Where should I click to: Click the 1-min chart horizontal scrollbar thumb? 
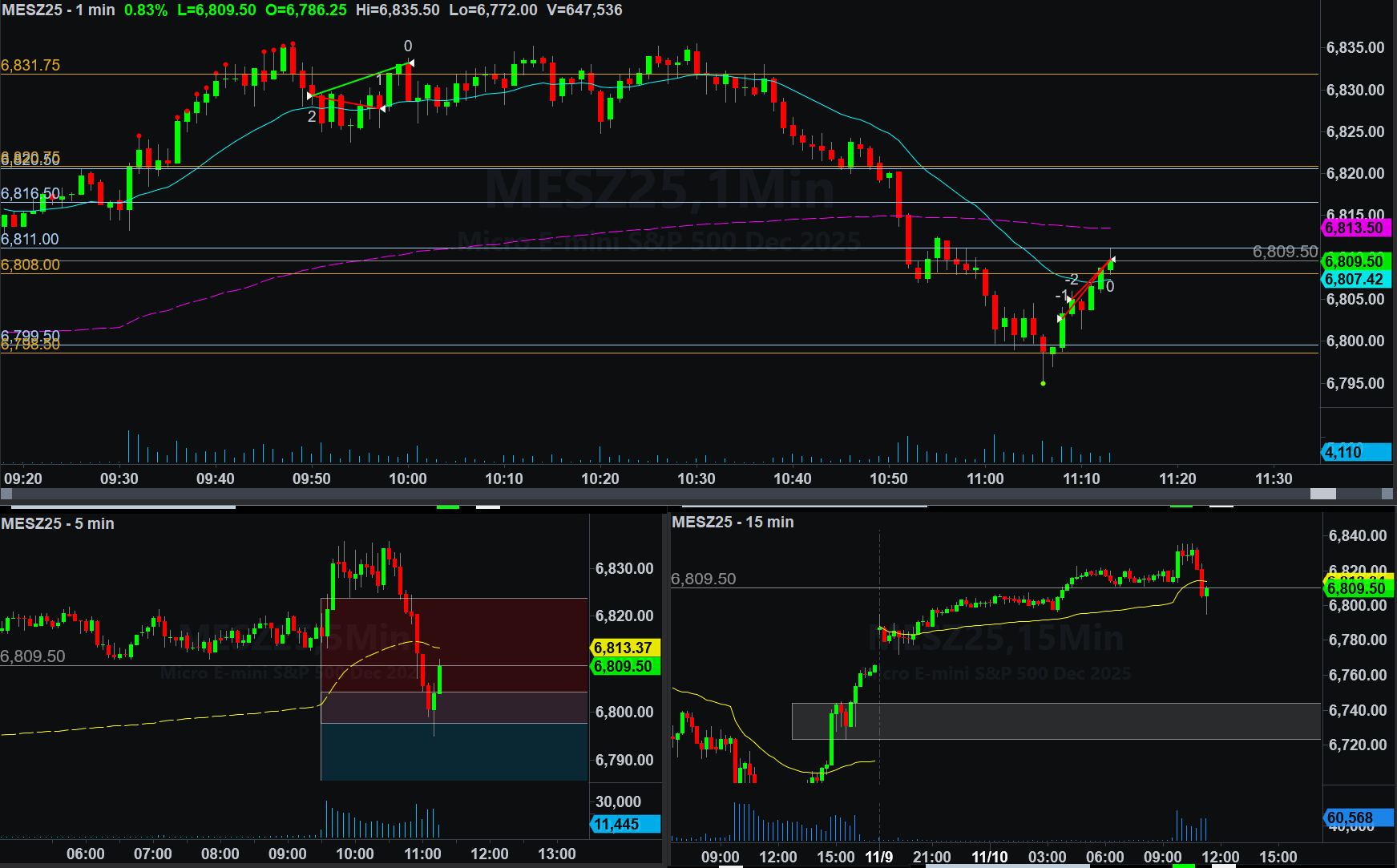click(1322, 494)
